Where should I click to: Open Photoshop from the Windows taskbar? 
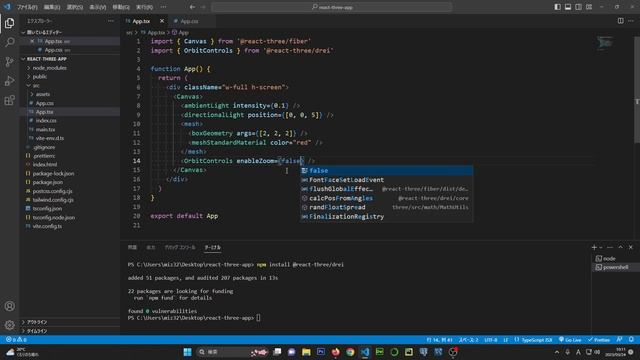point(321,352)
